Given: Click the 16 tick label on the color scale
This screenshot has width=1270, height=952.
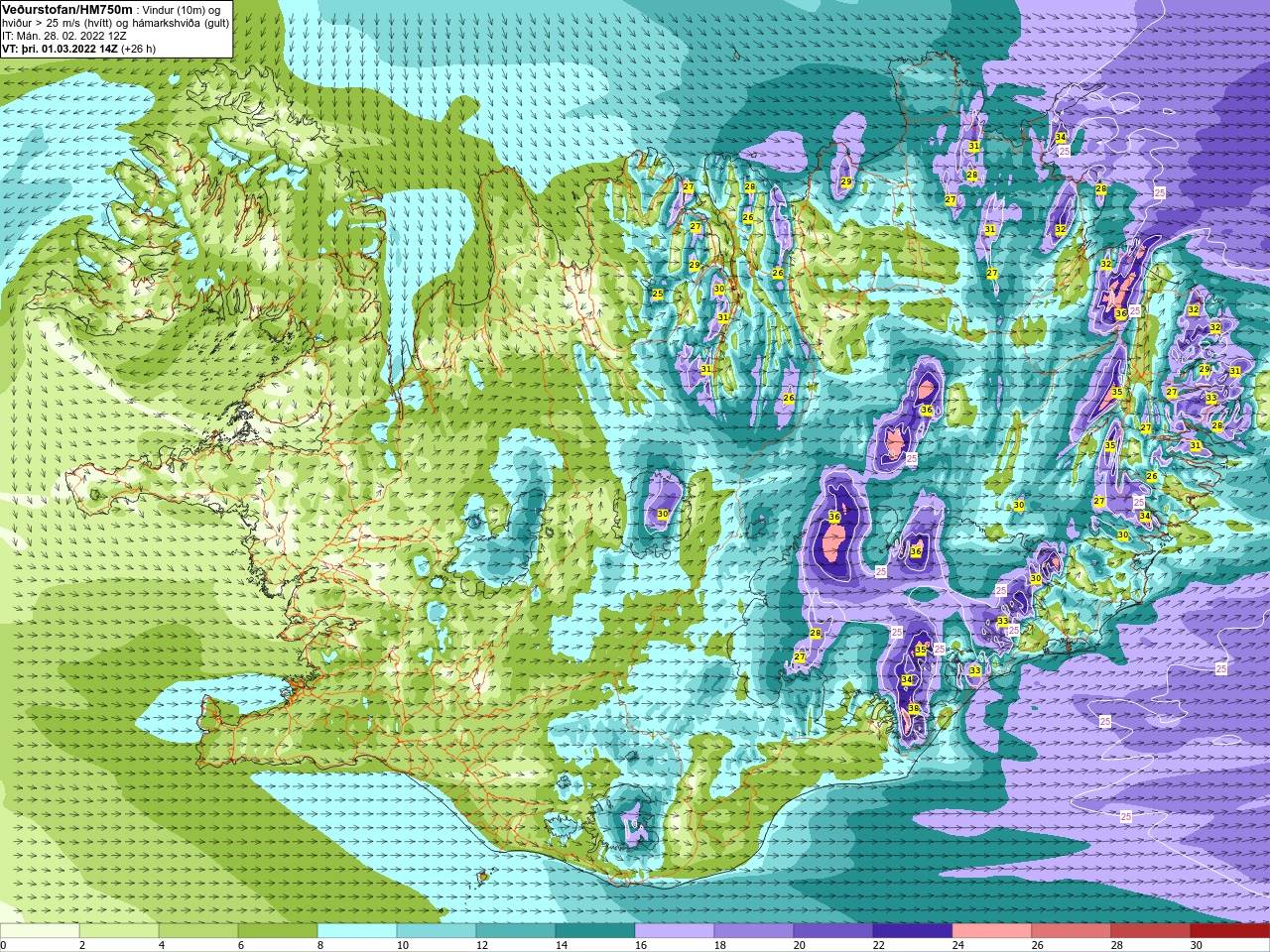Looking at the screenshot, I should click(641, 945).
